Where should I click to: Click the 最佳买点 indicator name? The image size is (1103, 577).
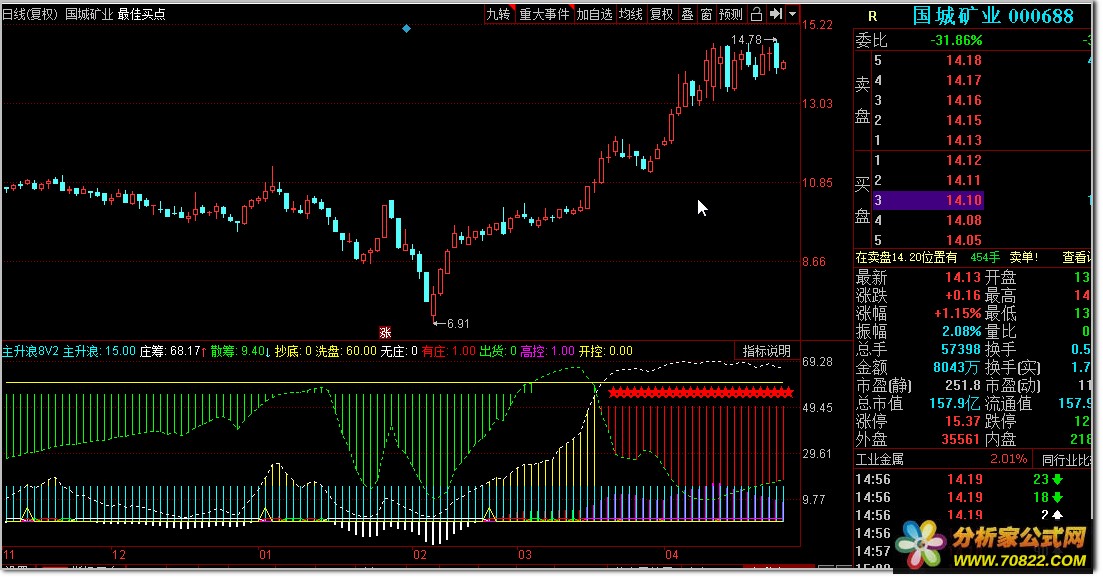141,14
